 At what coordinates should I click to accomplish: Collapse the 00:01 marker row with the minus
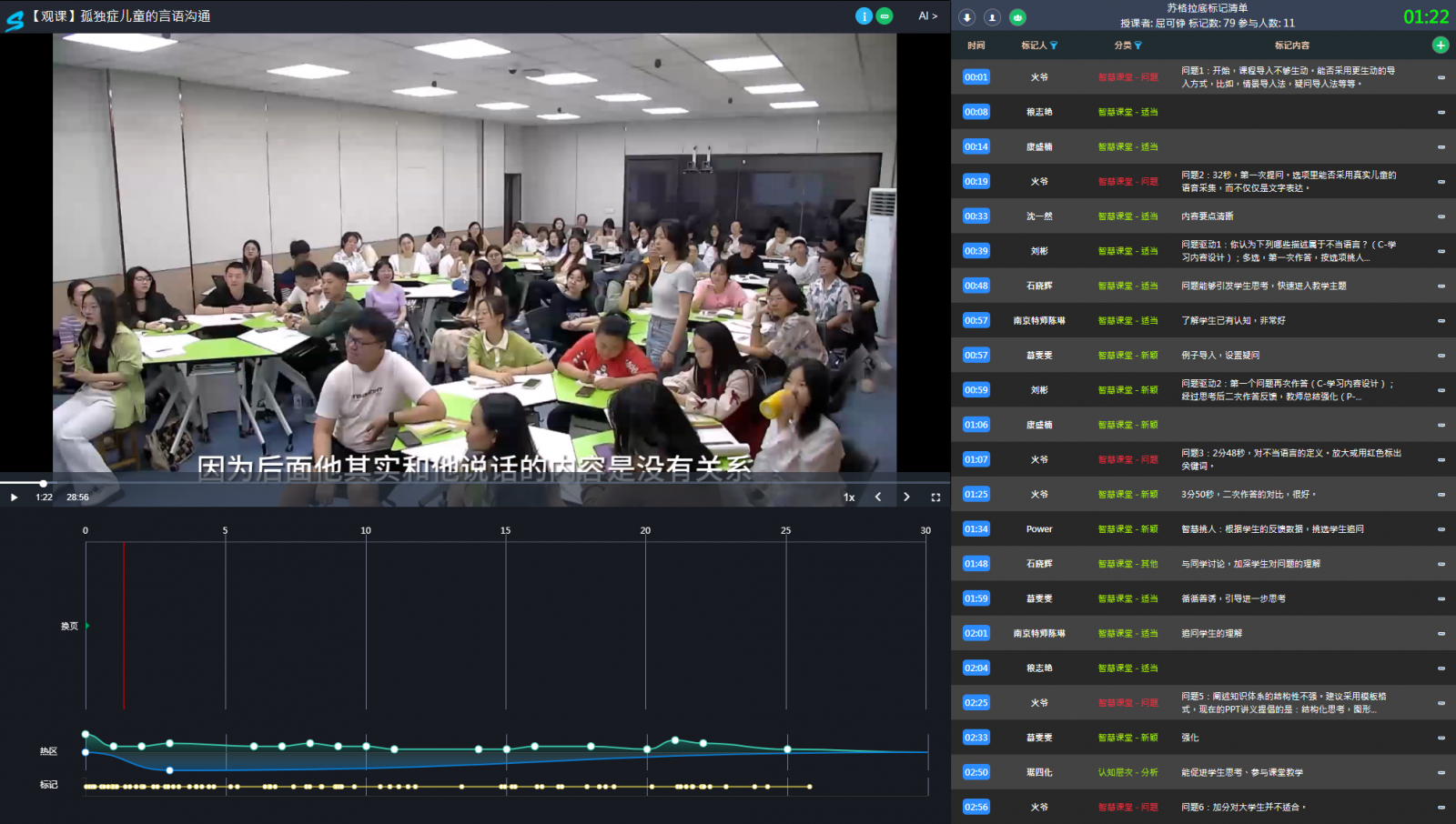(1441, 77)
